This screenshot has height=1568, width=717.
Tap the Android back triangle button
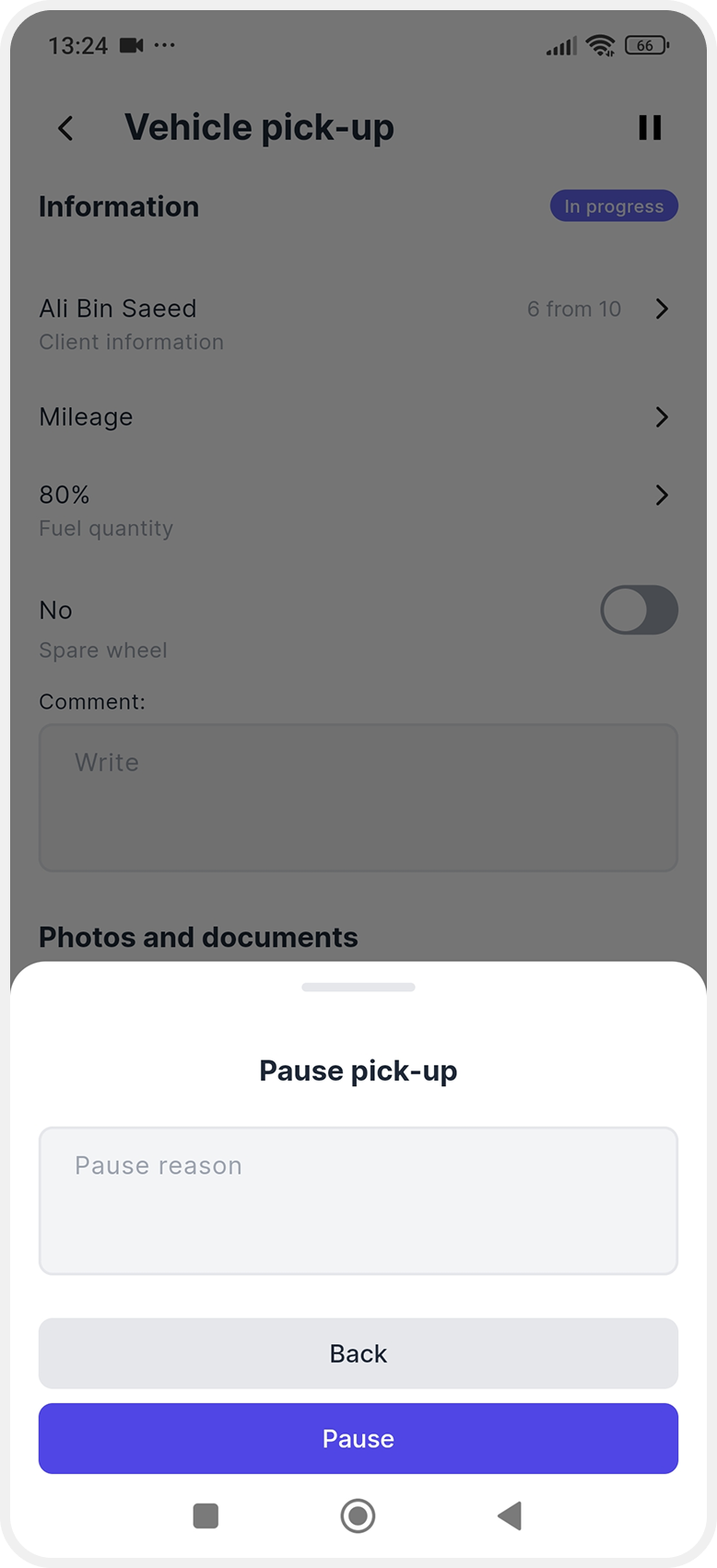click(x=510, y=1515)
